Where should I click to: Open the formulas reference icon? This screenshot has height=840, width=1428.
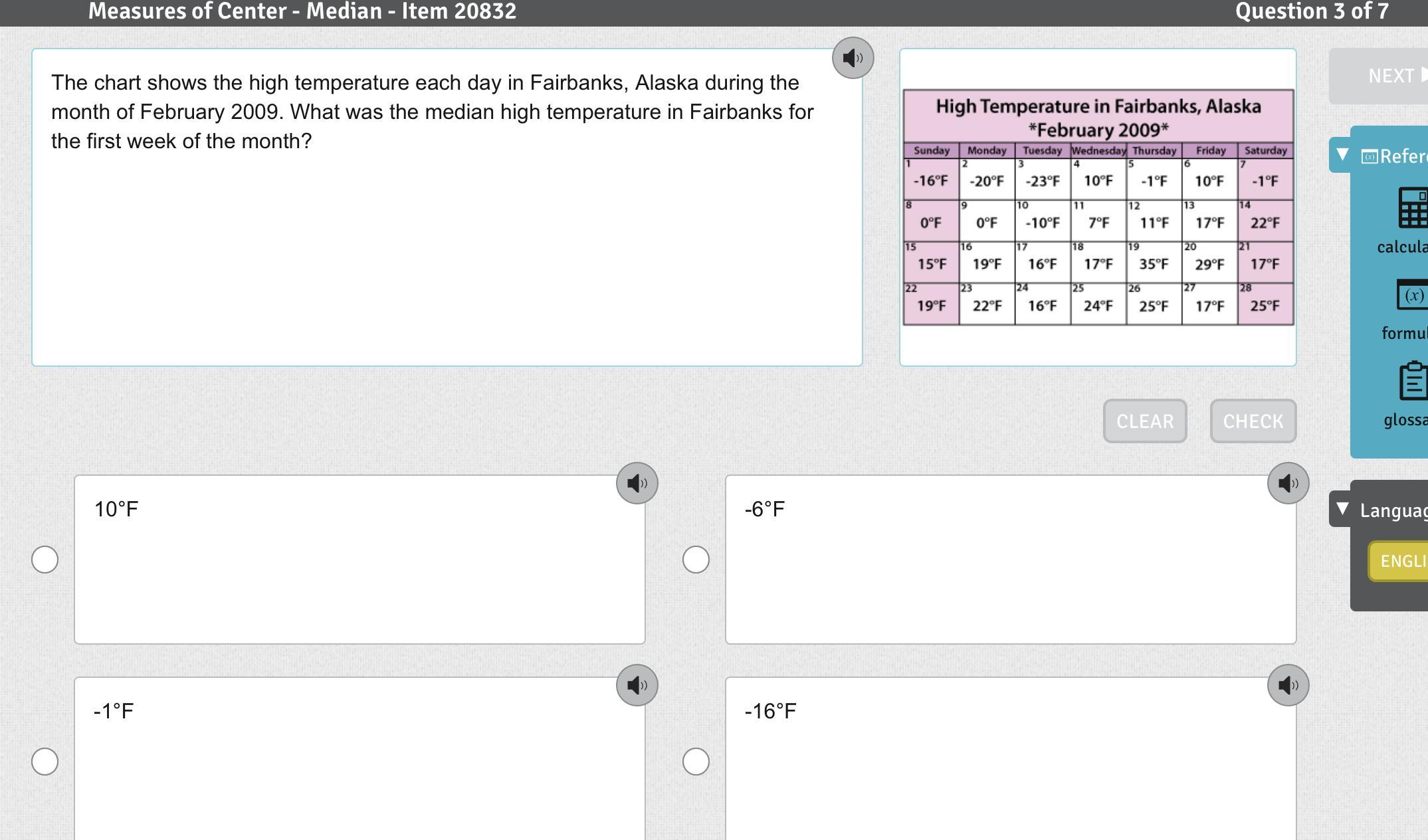pyautogui.click(x=1413, y=295)
